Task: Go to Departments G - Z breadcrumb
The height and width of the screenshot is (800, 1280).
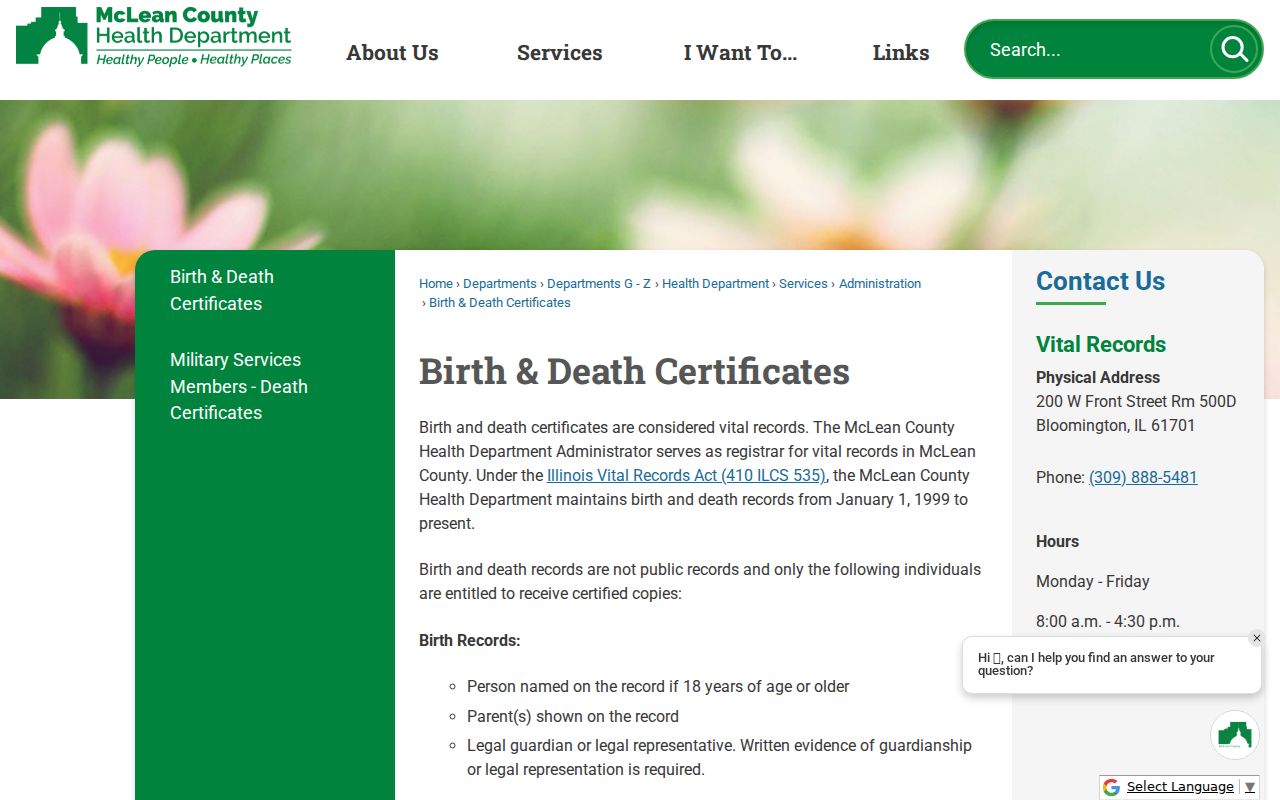Action: (599, 284)
